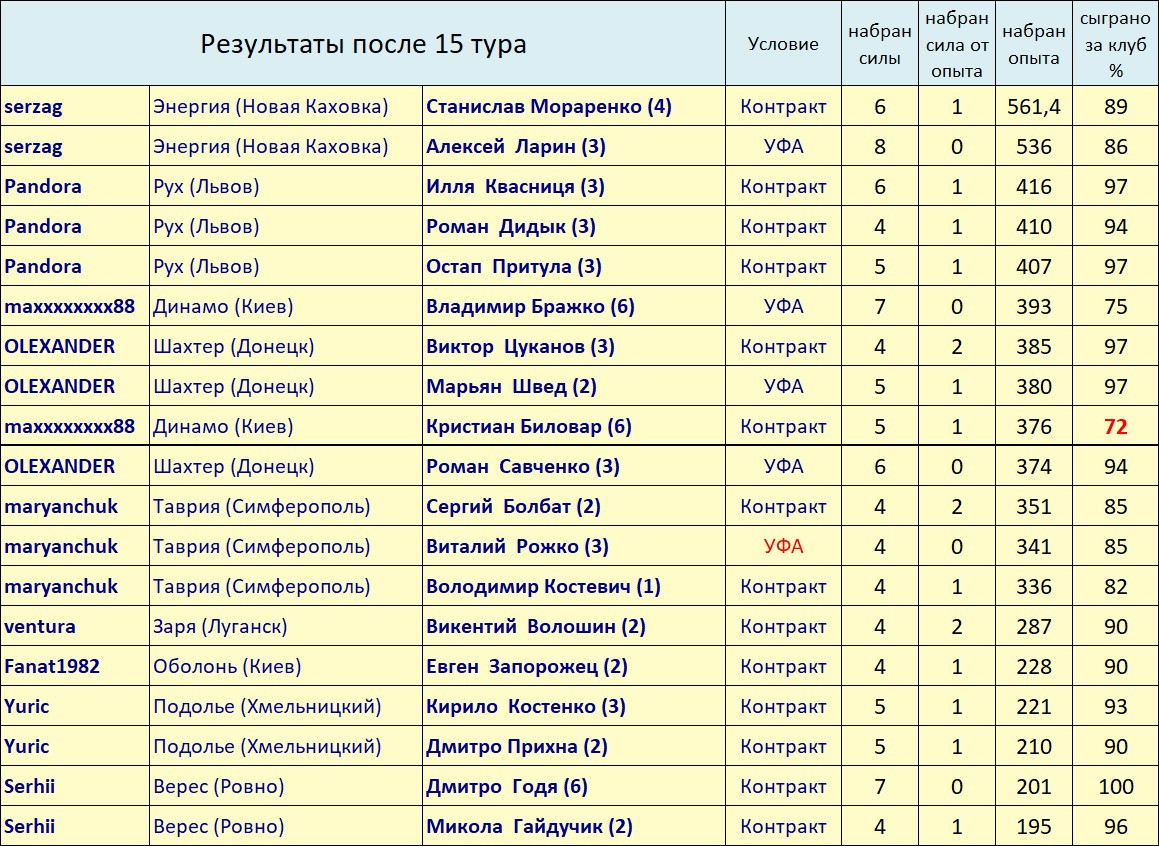Click player 'Владимир Бражко (6)'
Viewport: 1159px width, 846px height.
pyautogui.click(x=530, y=306)
